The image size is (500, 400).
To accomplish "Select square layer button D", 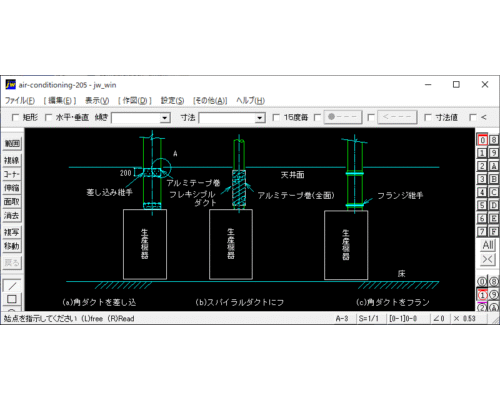I will click(x=494, y=205).
